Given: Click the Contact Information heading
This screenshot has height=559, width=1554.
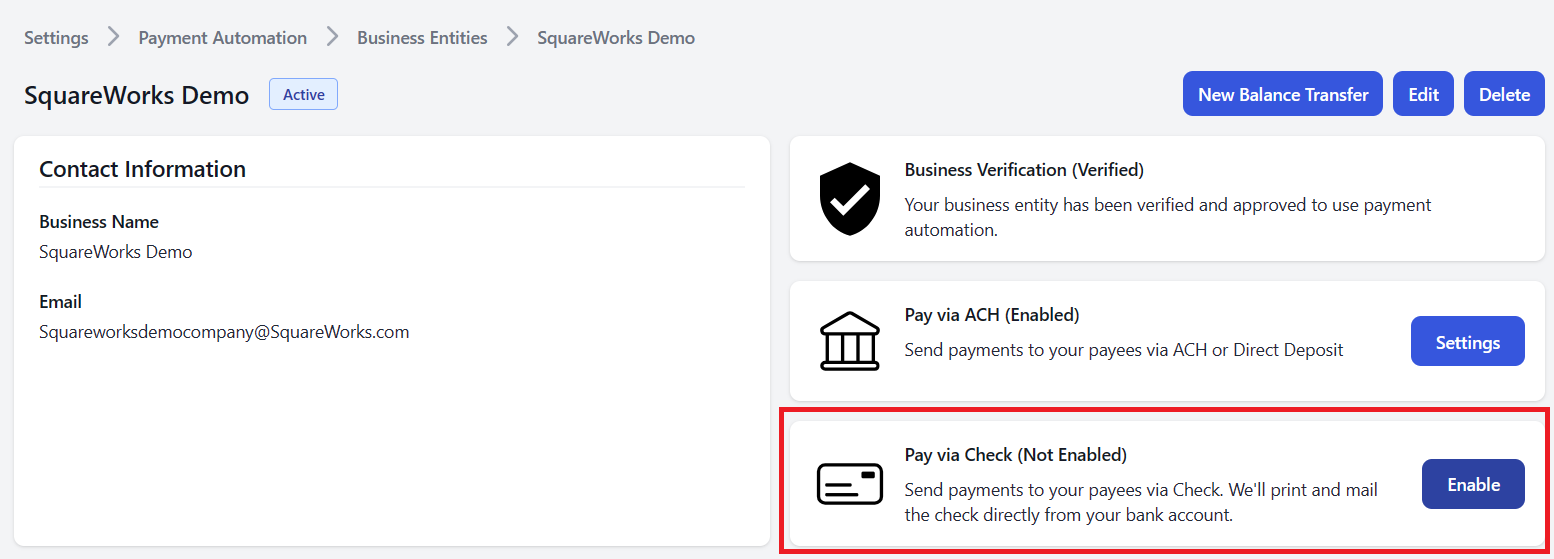Looking at the screenshot, I should coord(142,169).
